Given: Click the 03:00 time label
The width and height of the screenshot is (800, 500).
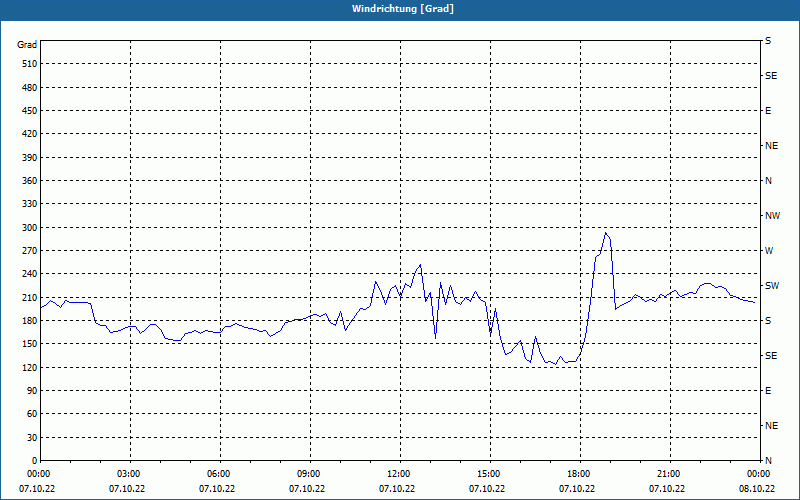Looking at the screenshot, I should [x=128, y=474].
